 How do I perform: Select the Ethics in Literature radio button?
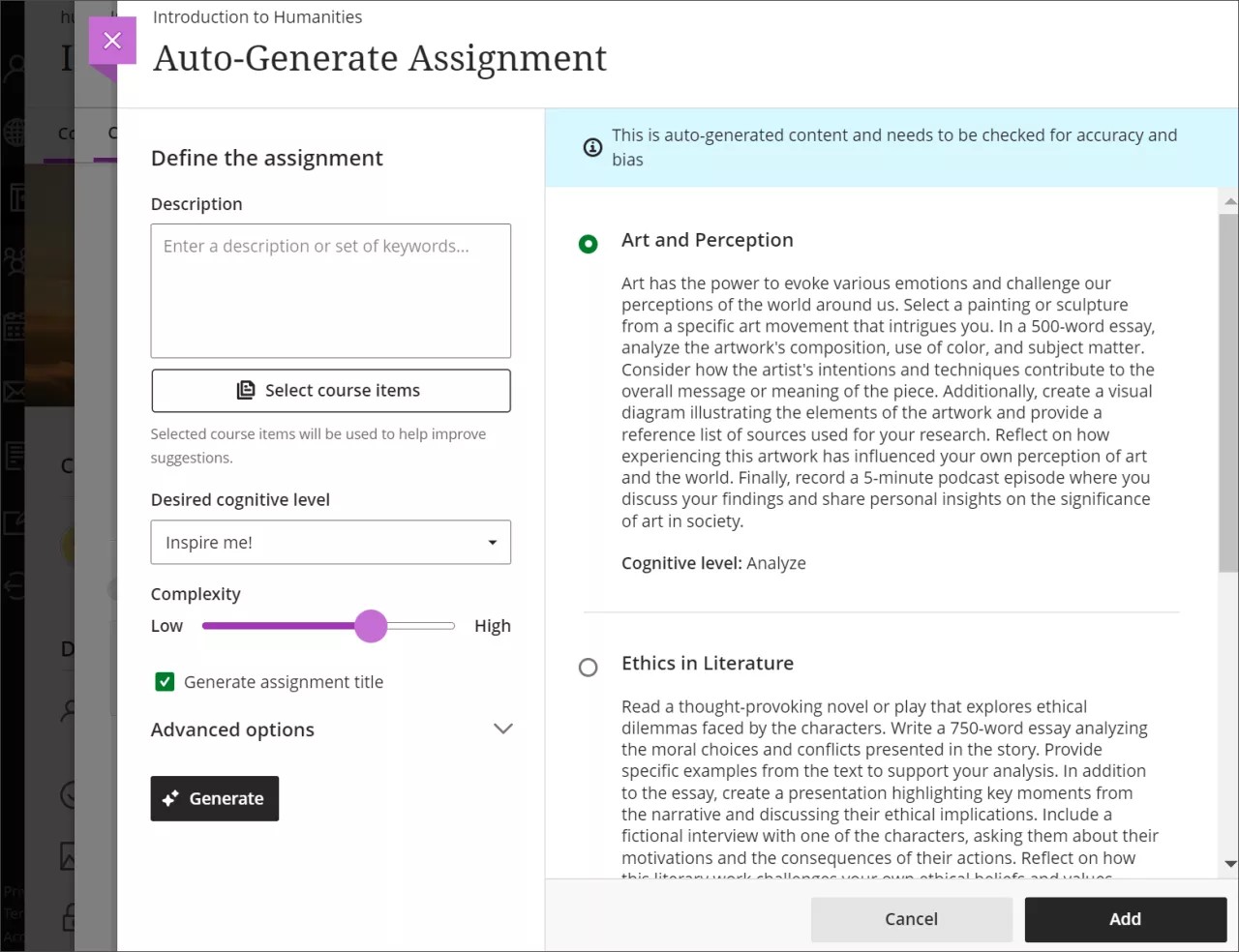coord(589,667)
